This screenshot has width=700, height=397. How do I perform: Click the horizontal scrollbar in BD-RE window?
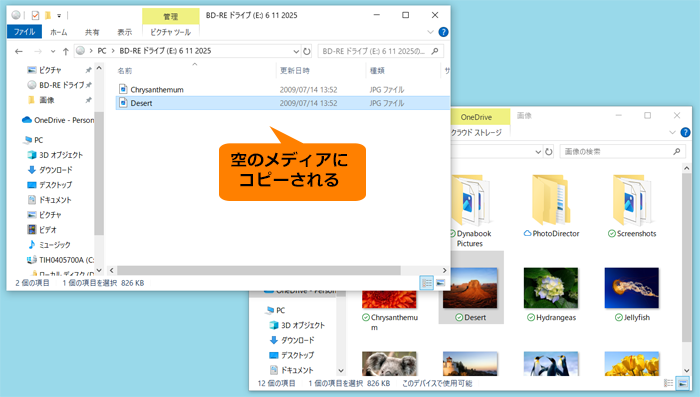click(x=259, y=270)
